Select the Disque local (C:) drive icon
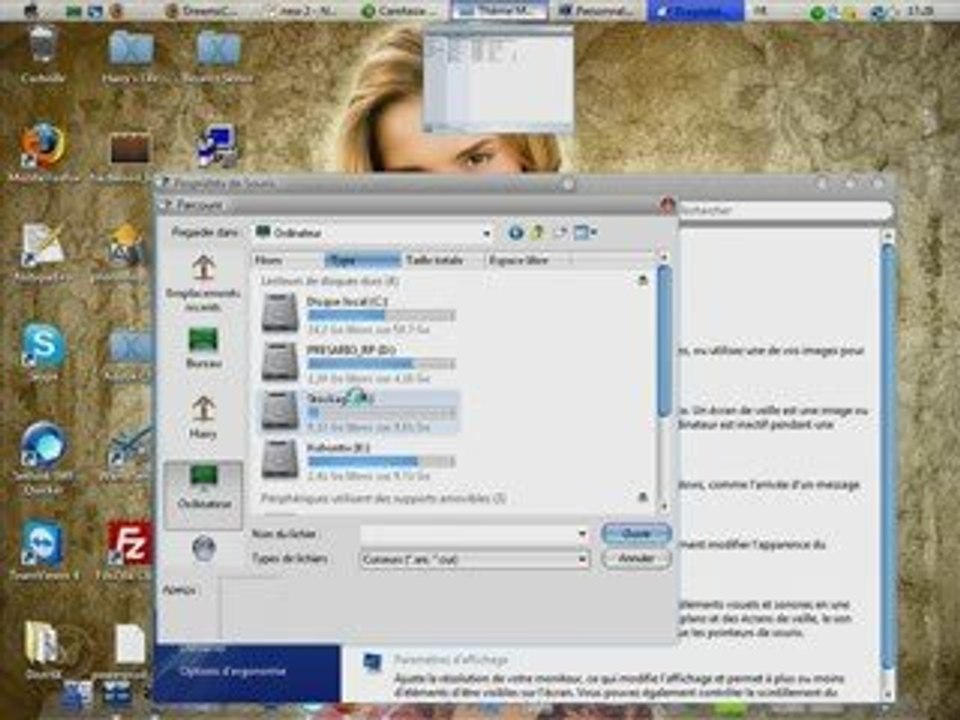The width and height of the screenshot is (960, 720). 280,313
